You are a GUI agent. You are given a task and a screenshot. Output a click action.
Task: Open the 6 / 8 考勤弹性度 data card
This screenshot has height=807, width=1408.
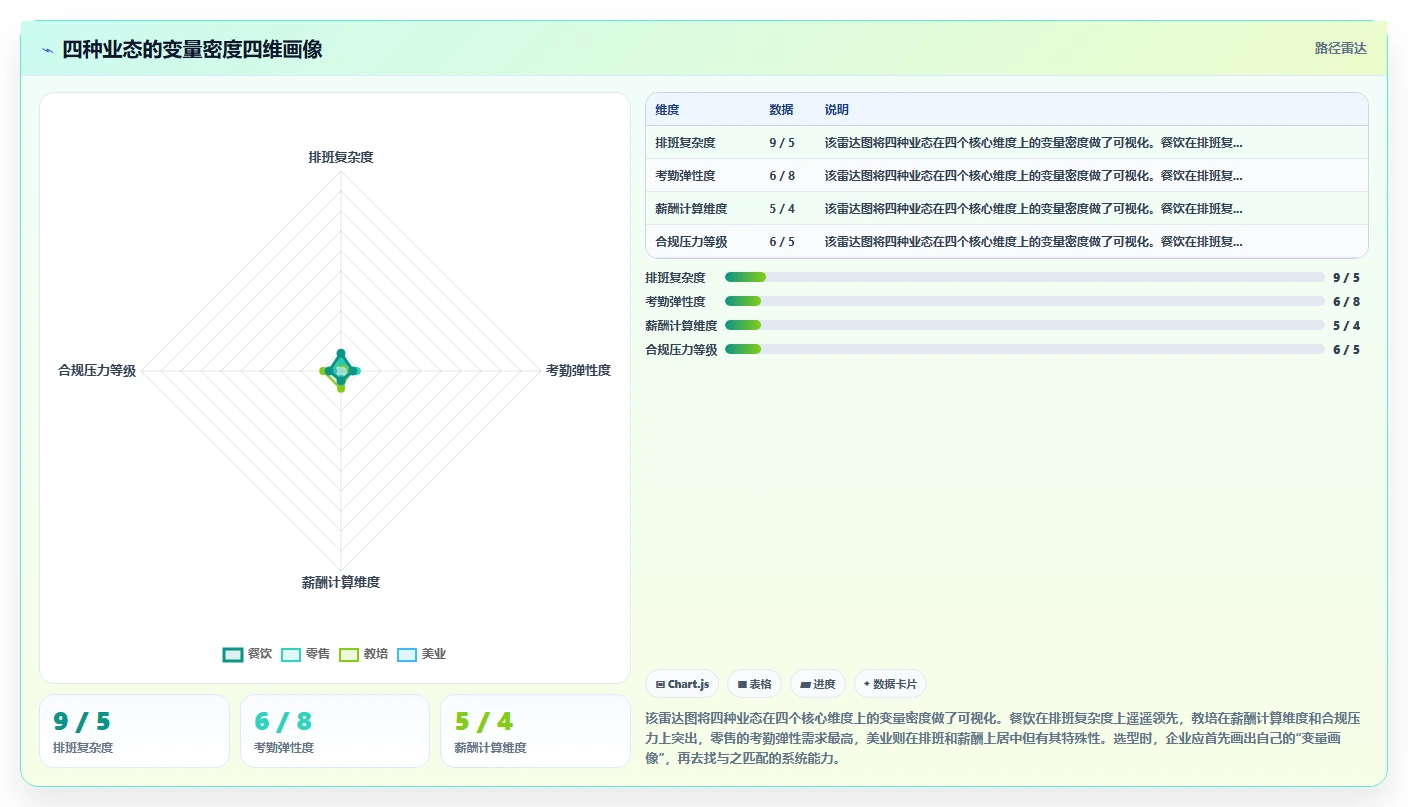click(335, 731)
